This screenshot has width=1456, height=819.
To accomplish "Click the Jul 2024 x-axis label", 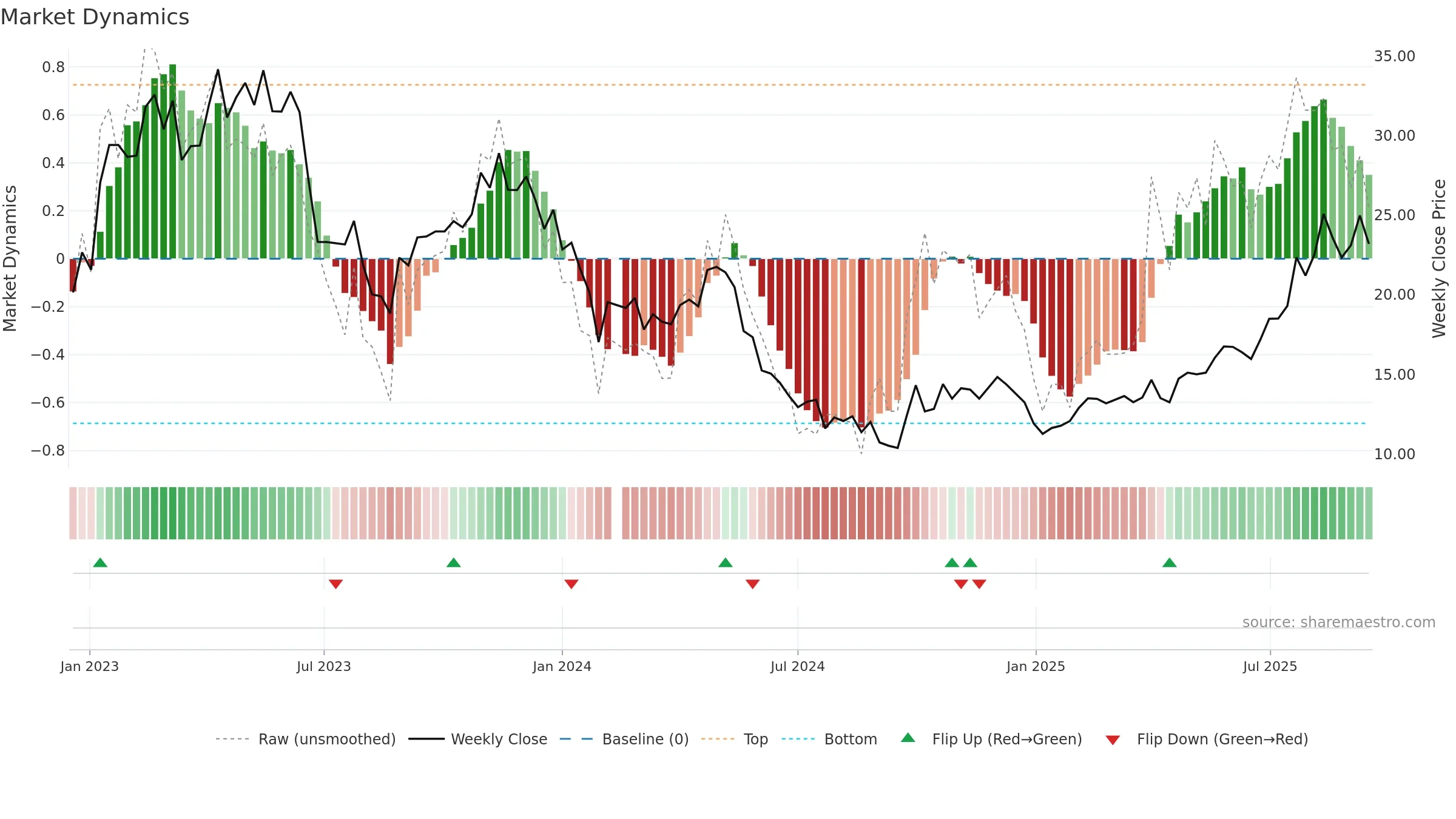I will point(797,666).
